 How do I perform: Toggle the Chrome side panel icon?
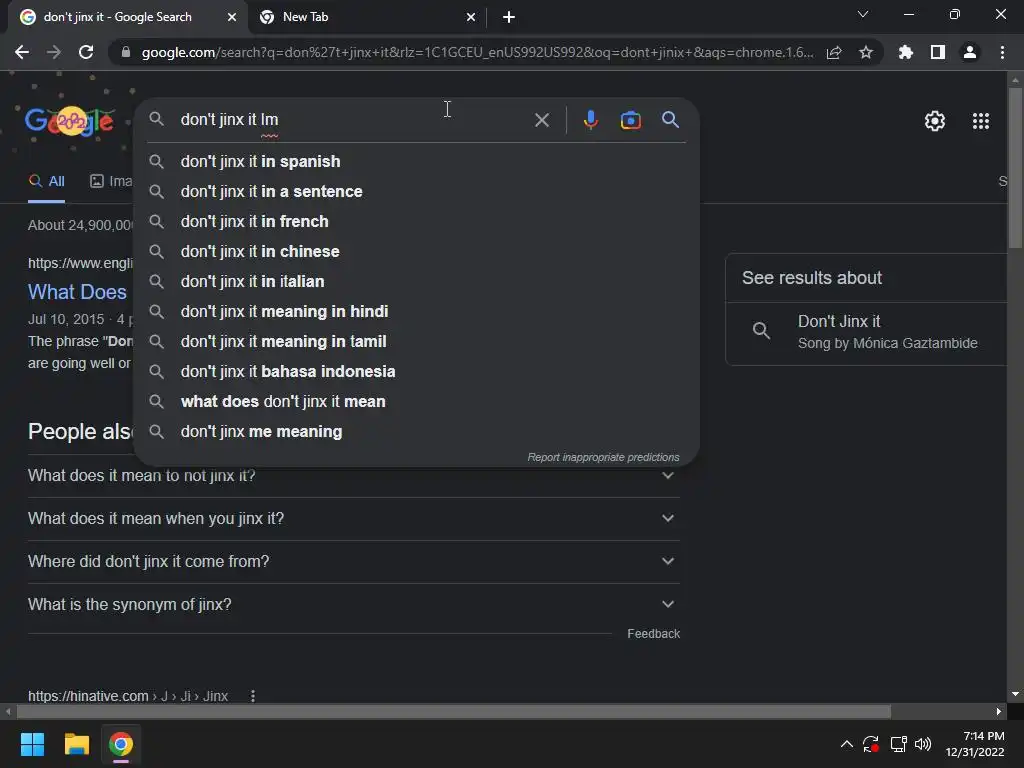pos(938,52)
